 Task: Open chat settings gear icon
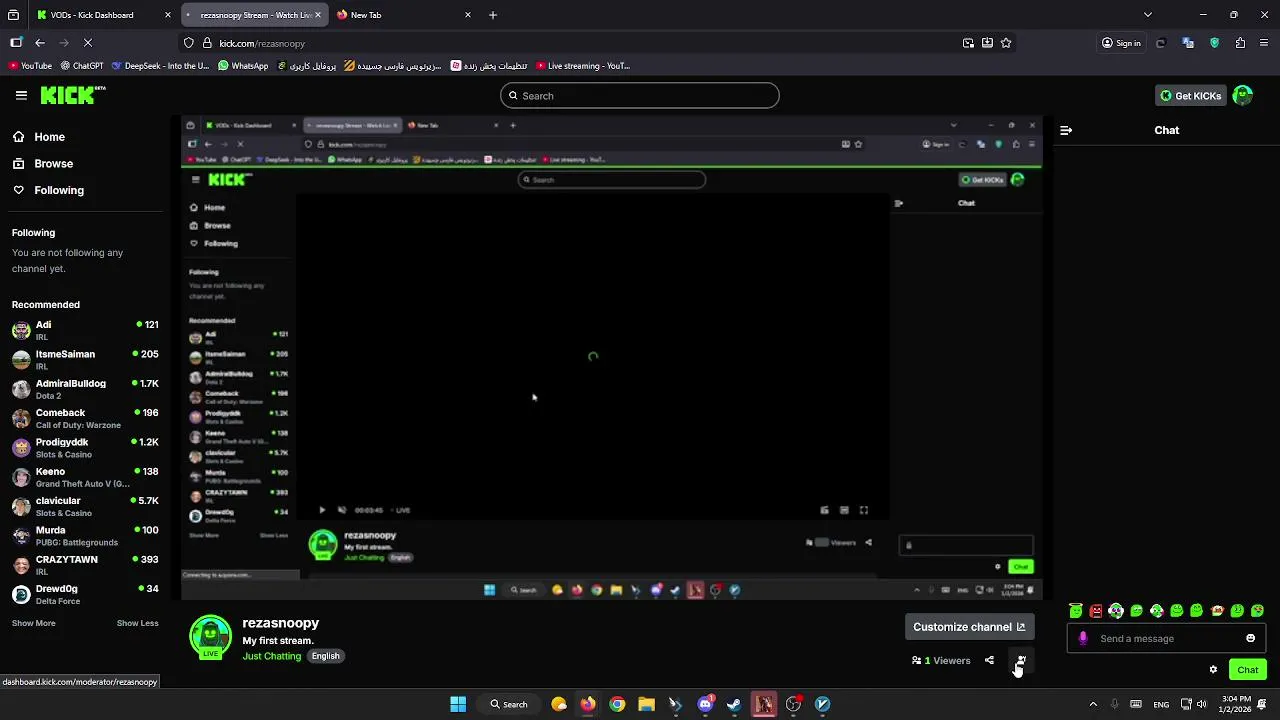(x=1213, y=669)
